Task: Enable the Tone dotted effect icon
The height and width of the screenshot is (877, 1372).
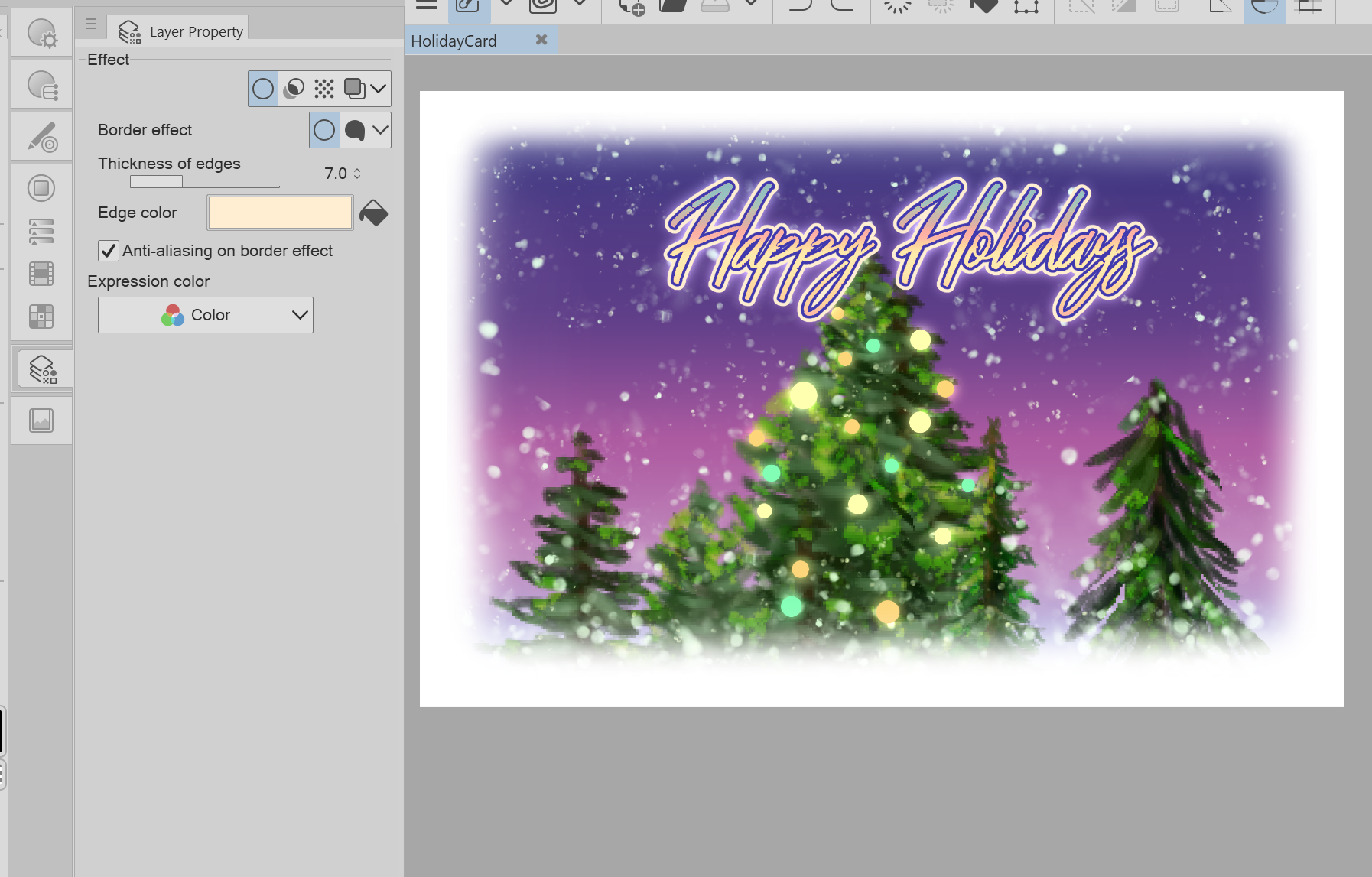Action: pos(324,89)
